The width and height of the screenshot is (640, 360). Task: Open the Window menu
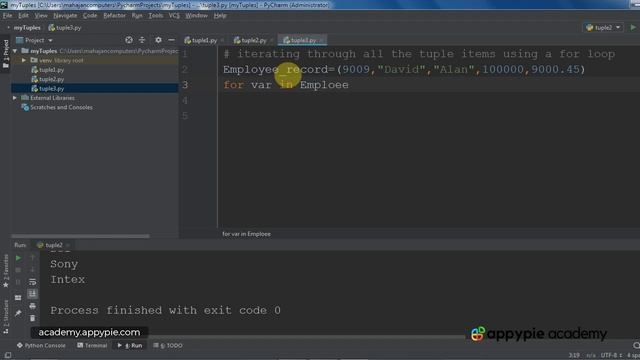[x=196, y=16]
